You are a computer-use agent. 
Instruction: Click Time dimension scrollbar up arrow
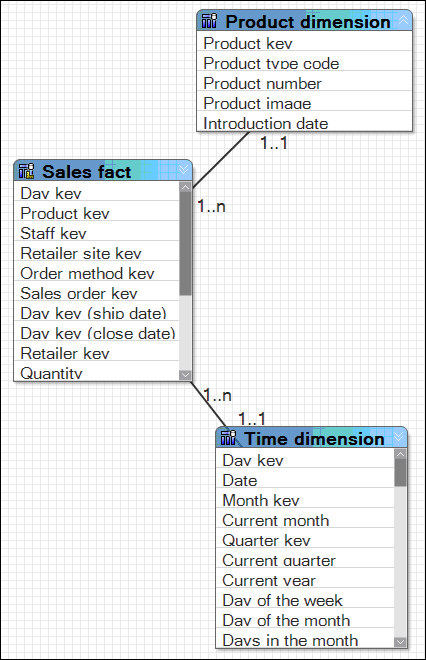click(x=400, y=454)
